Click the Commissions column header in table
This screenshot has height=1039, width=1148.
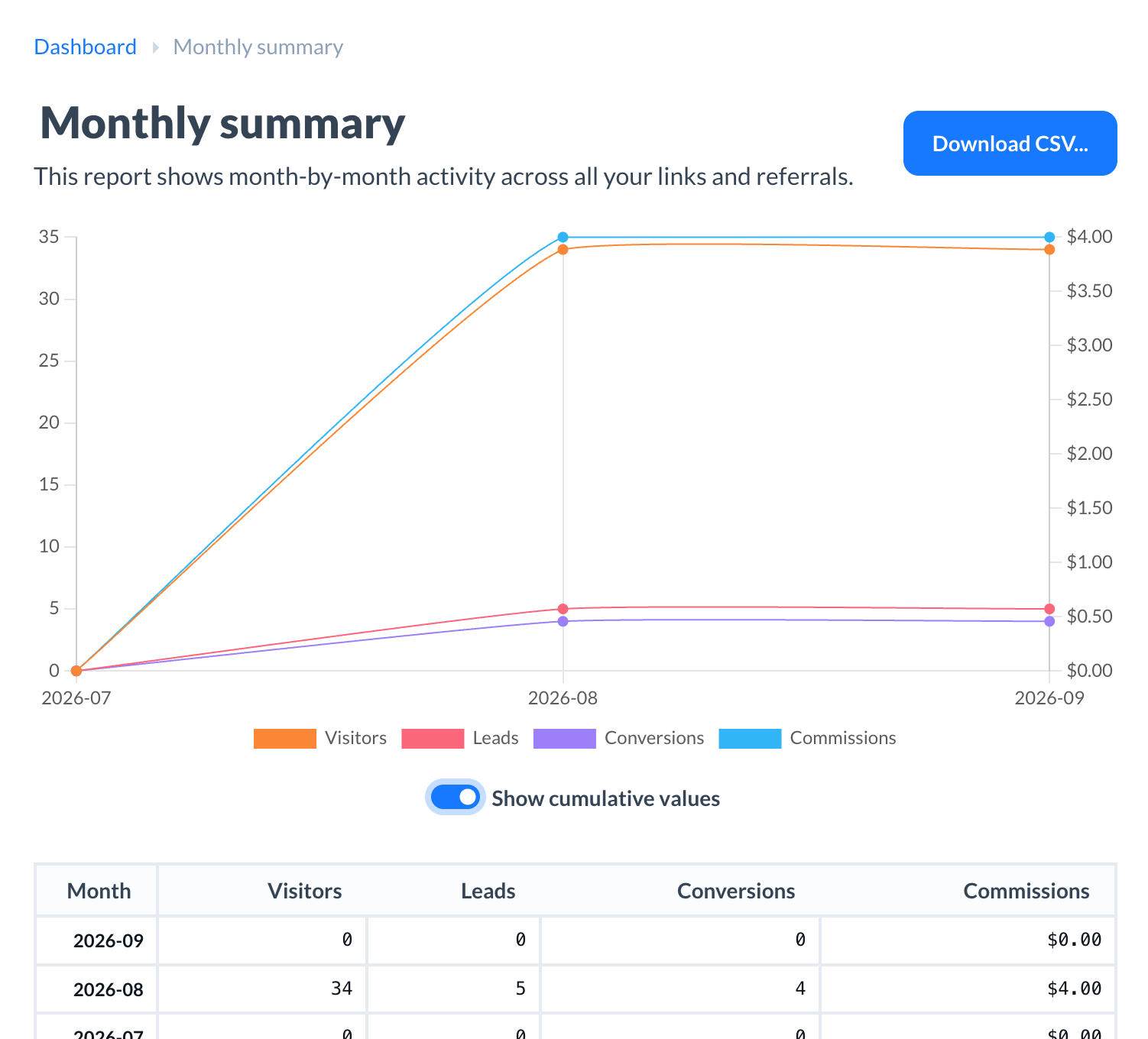[1026, 891]
